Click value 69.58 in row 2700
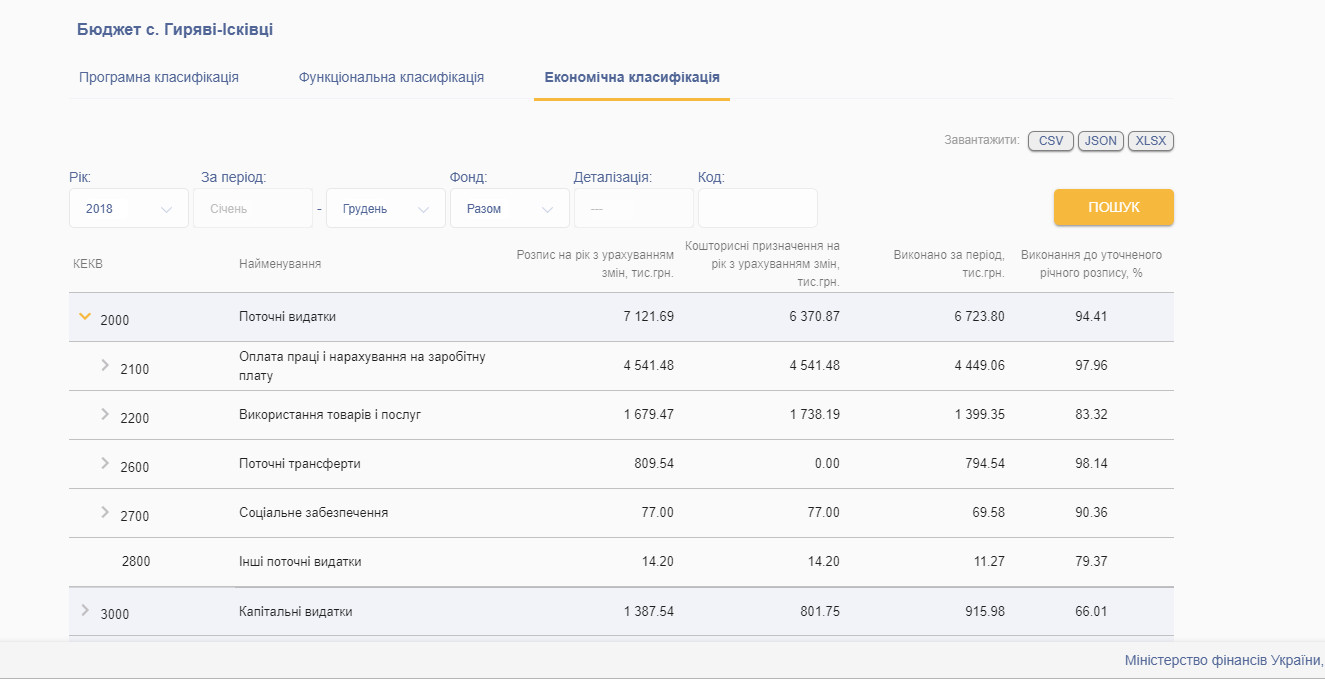This screenshot has width=1325, height=680. pos(989,513)
